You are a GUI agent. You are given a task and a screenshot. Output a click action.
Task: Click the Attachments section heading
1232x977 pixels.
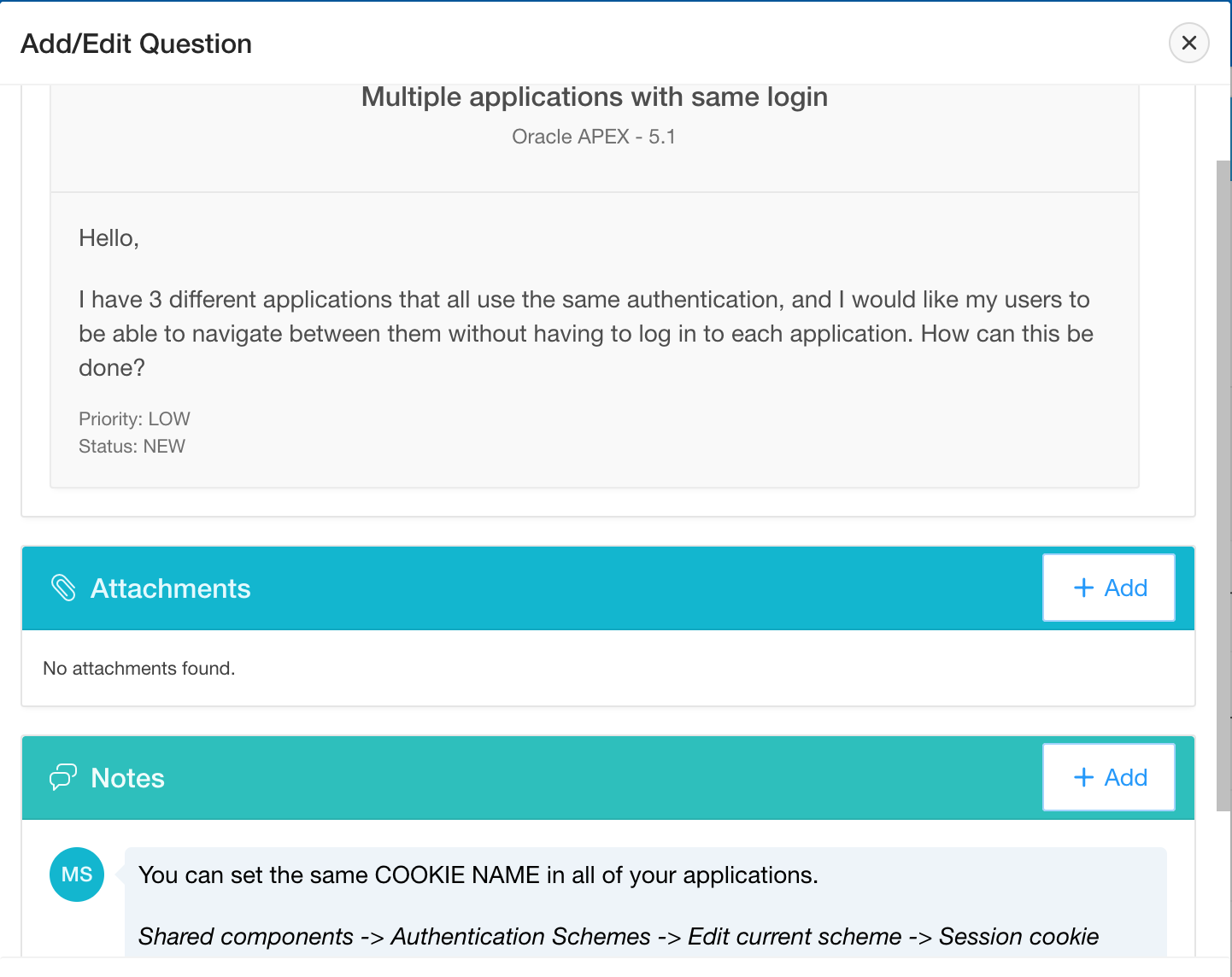pos(170,588)
